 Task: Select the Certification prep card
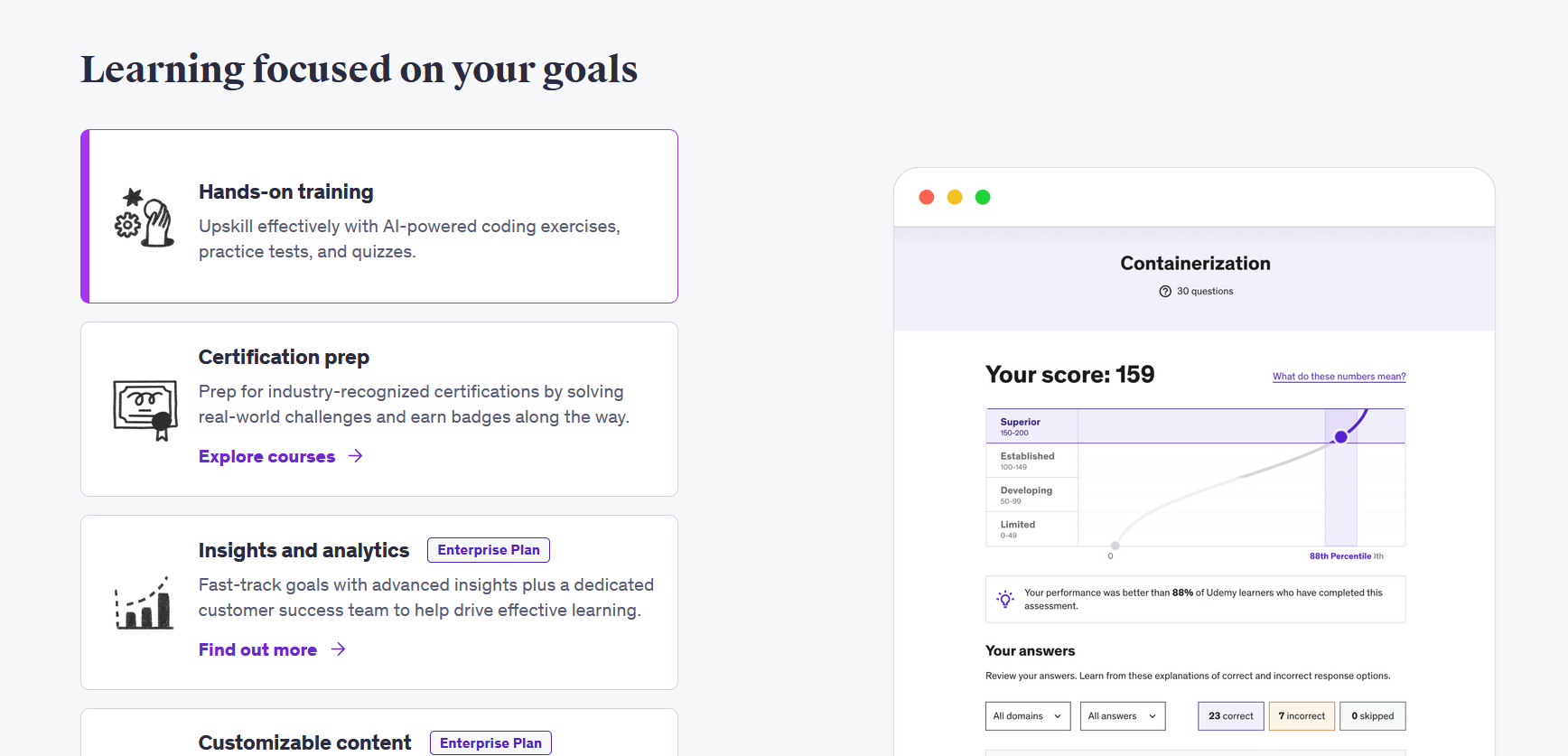pos(379,409)
